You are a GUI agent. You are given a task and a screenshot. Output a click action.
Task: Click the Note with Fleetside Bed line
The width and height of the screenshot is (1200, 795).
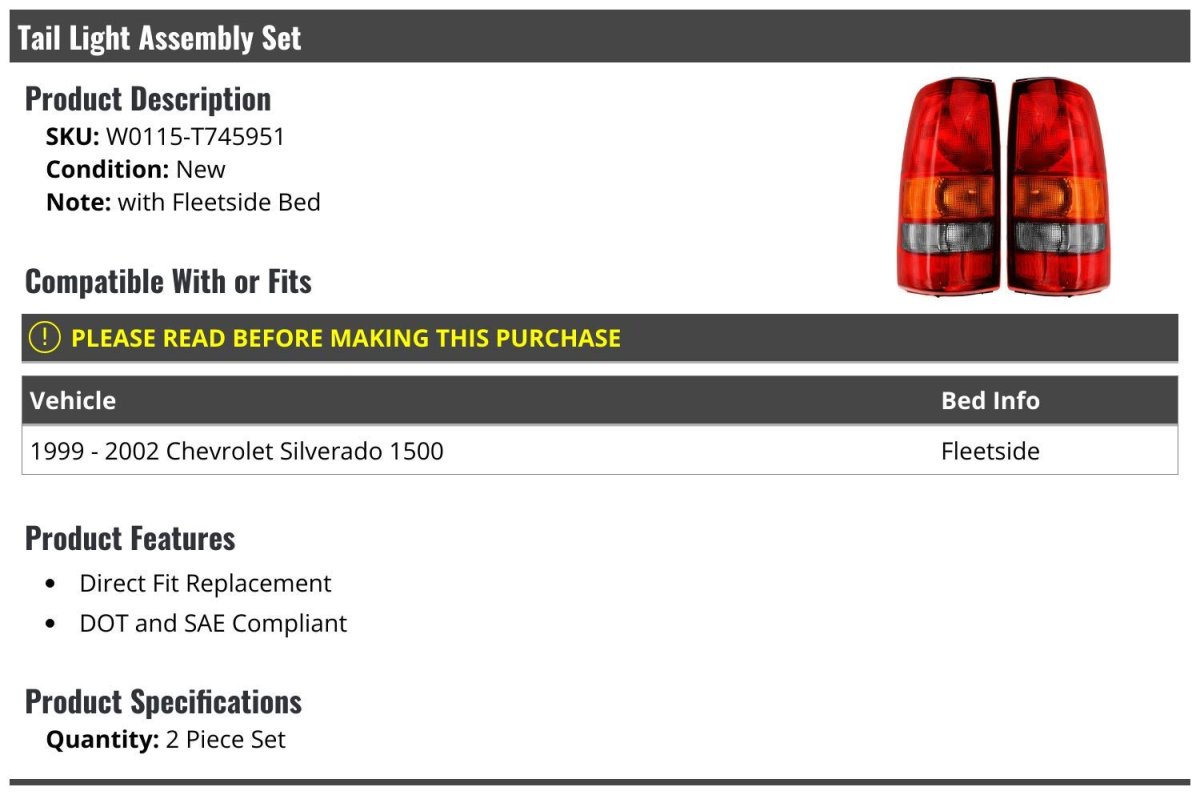(183, 202)
